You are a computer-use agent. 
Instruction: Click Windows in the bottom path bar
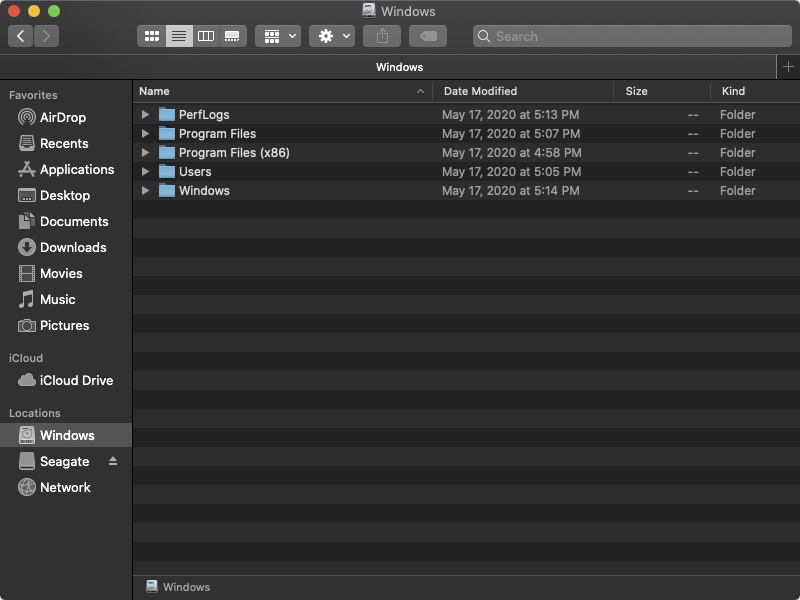pos(178,587)
